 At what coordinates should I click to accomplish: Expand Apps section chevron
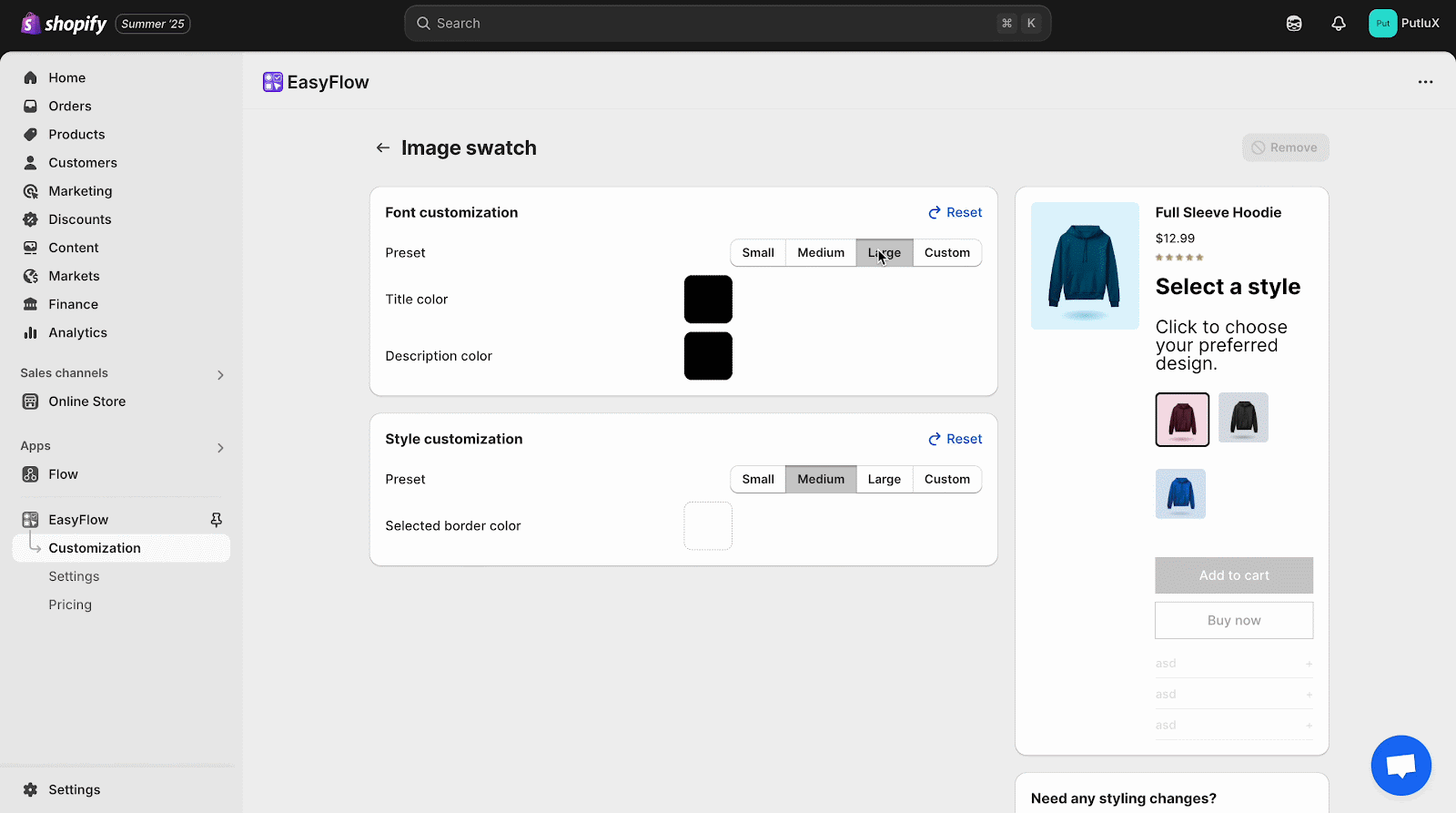pos(220,448)
